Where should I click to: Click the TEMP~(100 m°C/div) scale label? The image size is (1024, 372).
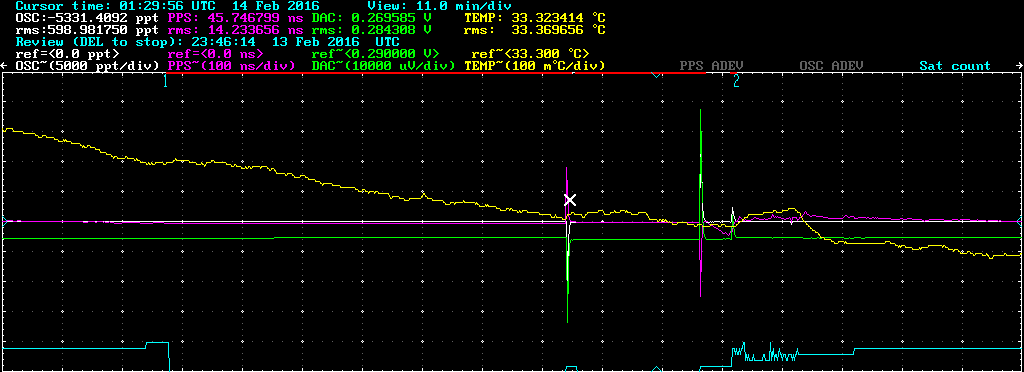click(x=535, y=66)
